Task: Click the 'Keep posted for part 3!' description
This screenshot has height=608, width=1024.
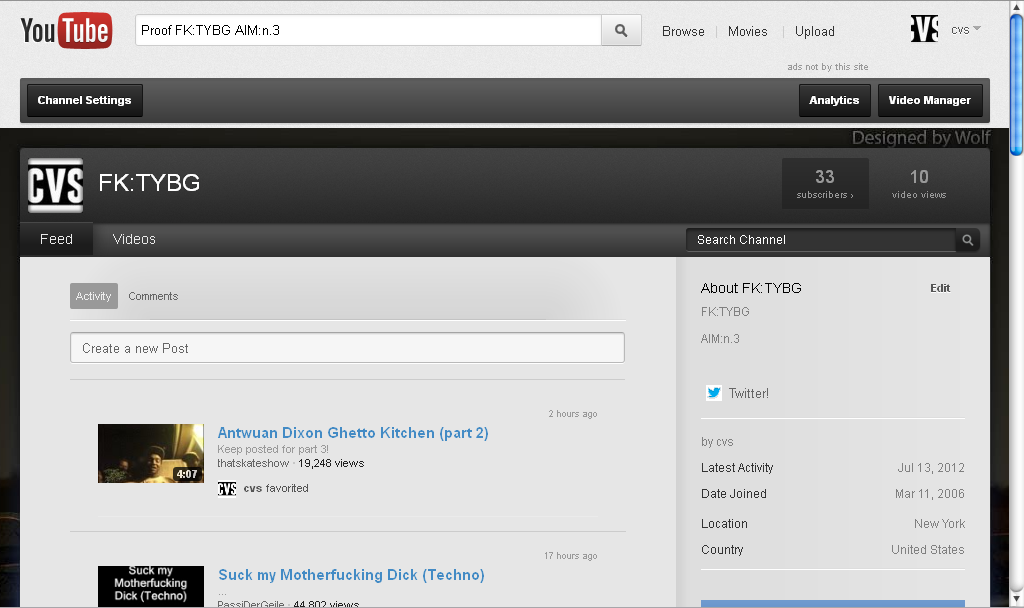Action: pos(273,449)
